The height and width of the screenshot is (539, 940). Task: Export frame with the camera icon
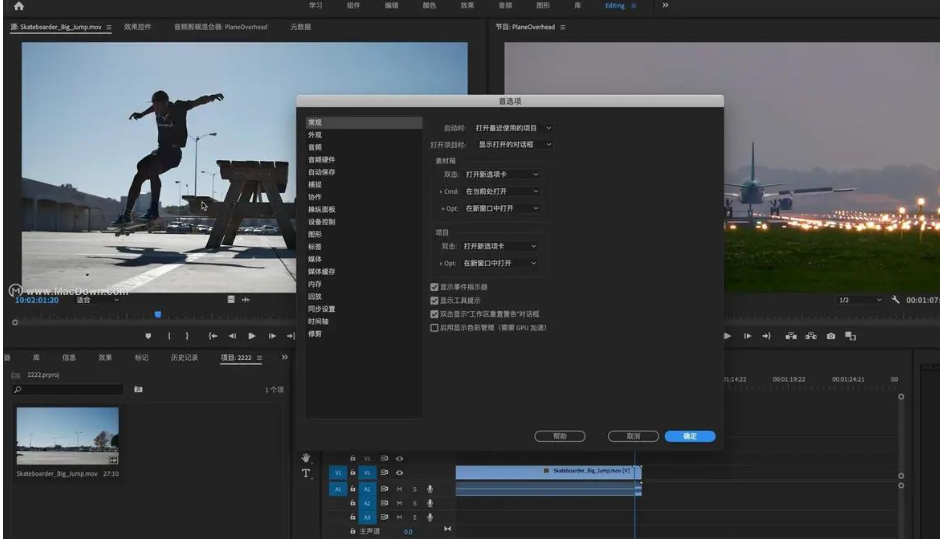(x=831, y=336)
